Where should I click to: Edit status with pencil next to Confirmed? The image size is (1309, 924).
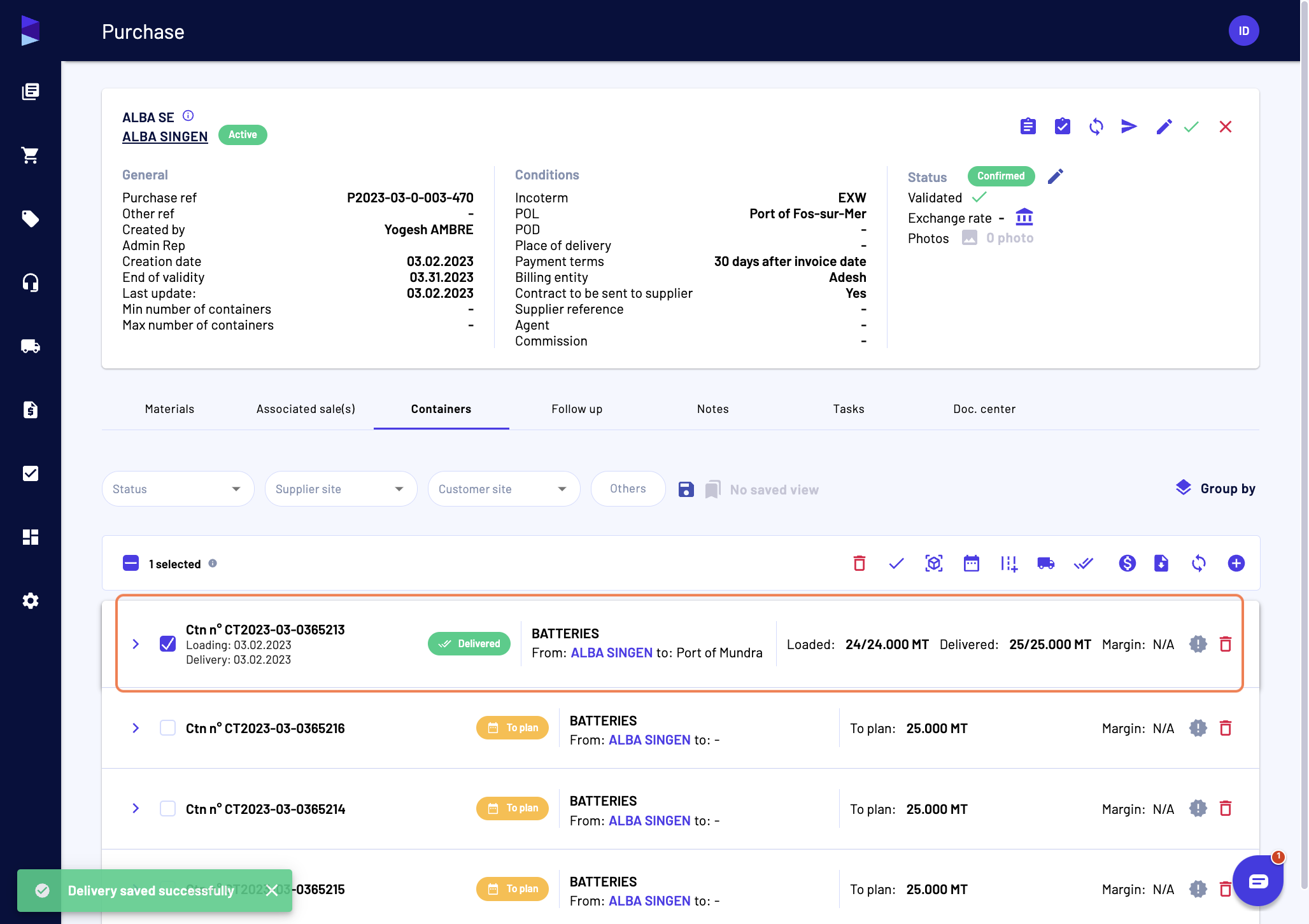click(1055, 176)
